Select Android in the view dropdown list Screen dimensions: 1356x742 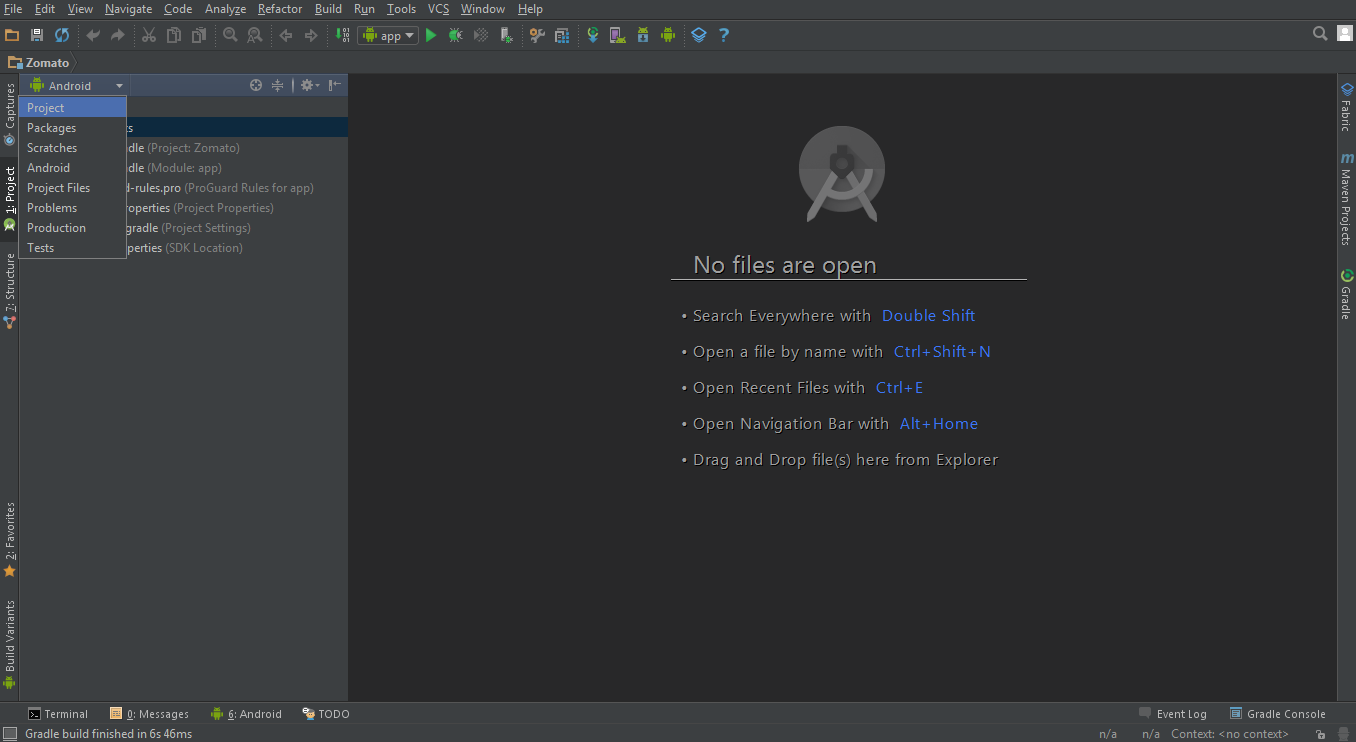(x=73, y=168)
